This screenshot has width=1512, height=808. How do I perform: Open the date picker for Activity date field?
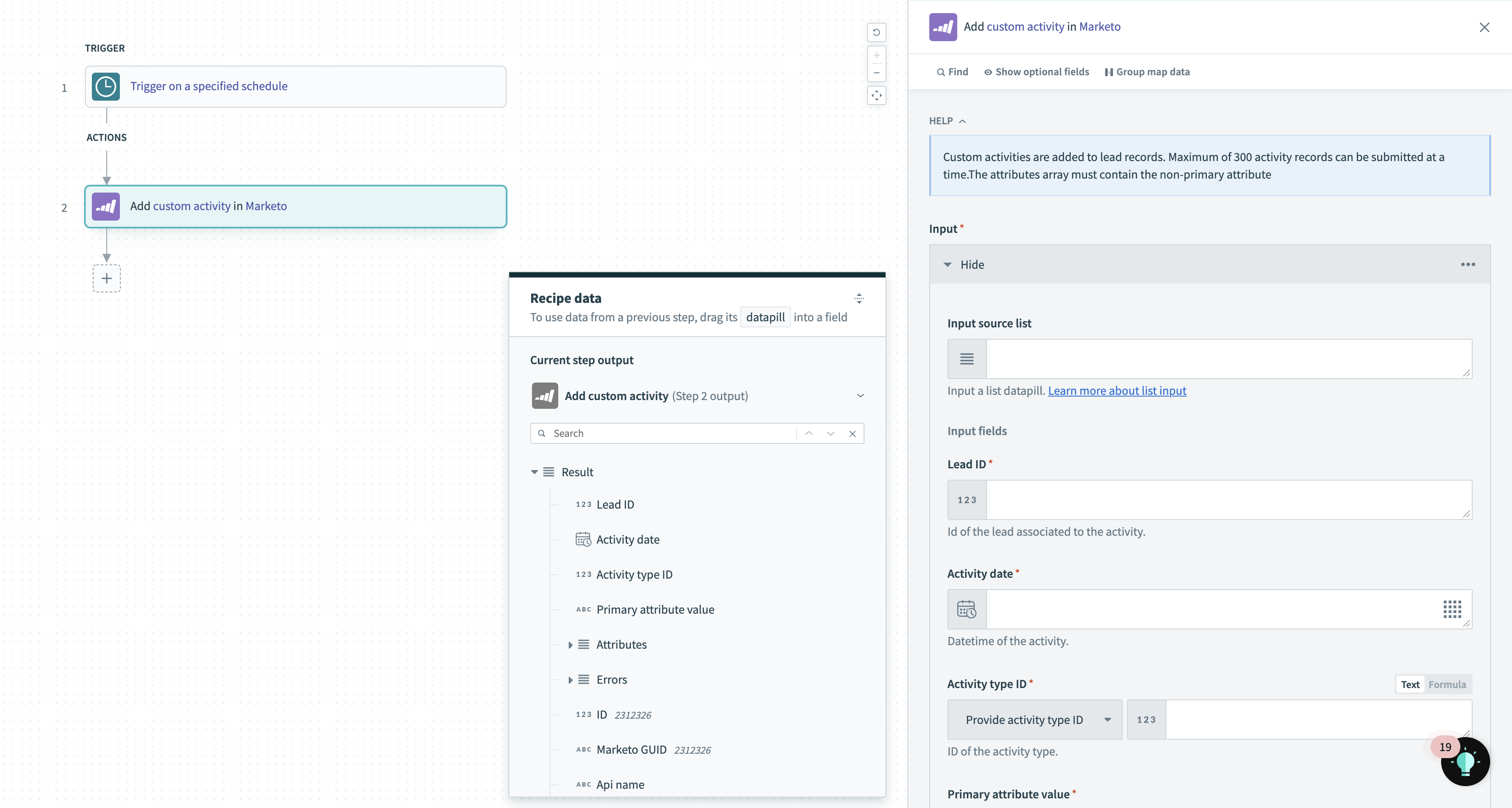pyautogui.click(x=1452, y=610)
